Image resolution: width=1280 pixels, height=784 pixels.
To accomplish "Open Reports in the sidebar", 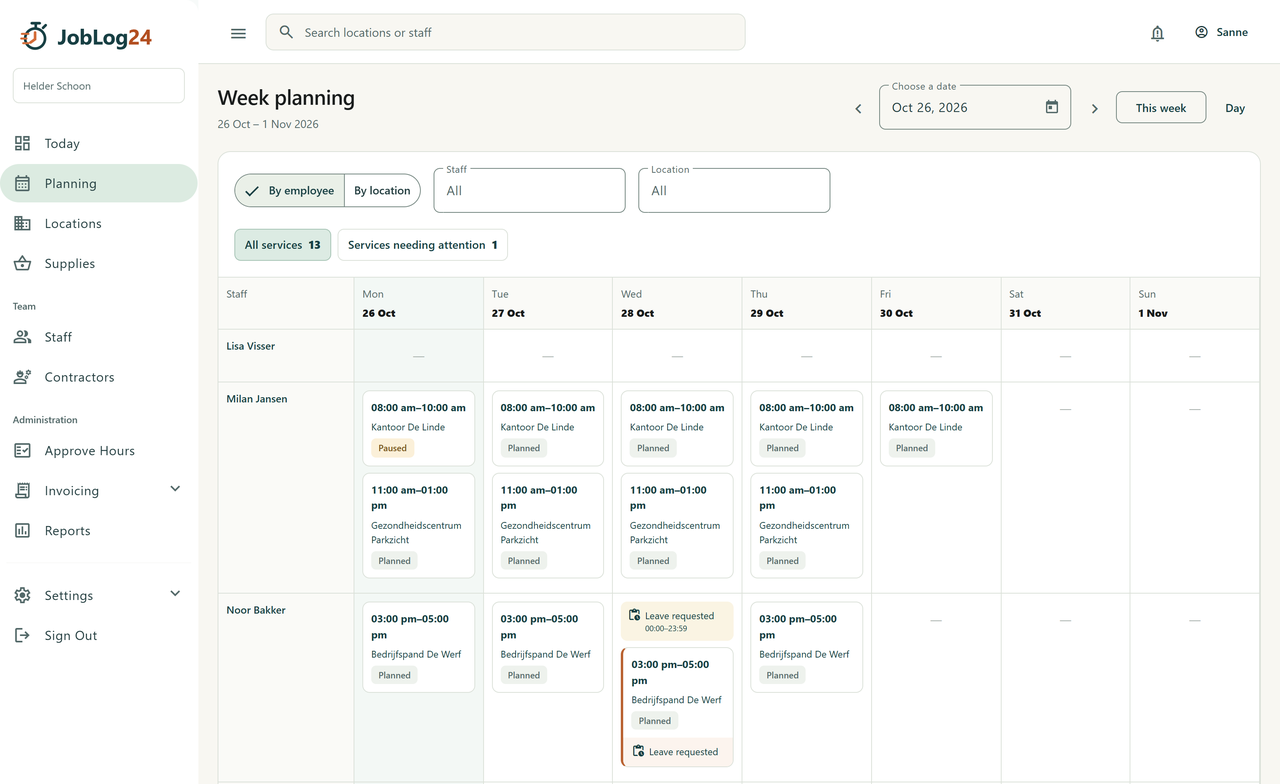I will (x=99, y=530).
